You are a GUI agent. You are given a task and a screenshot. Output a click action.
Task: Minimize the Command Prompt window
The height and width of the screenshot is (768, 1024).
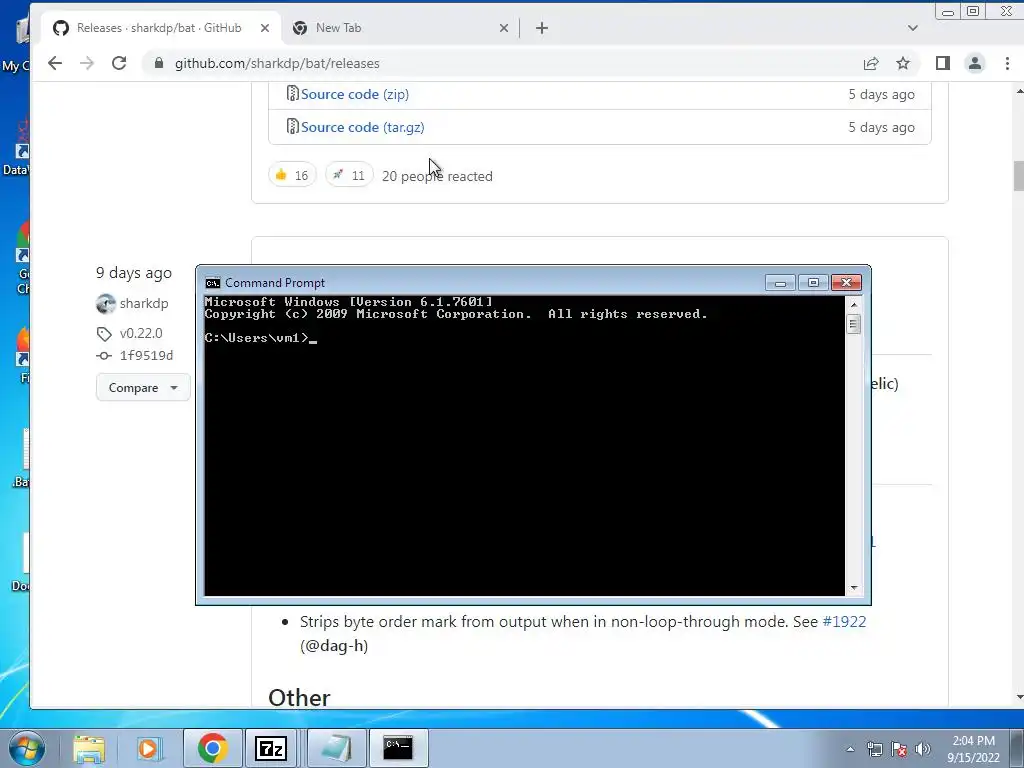[x=780, y=283]
